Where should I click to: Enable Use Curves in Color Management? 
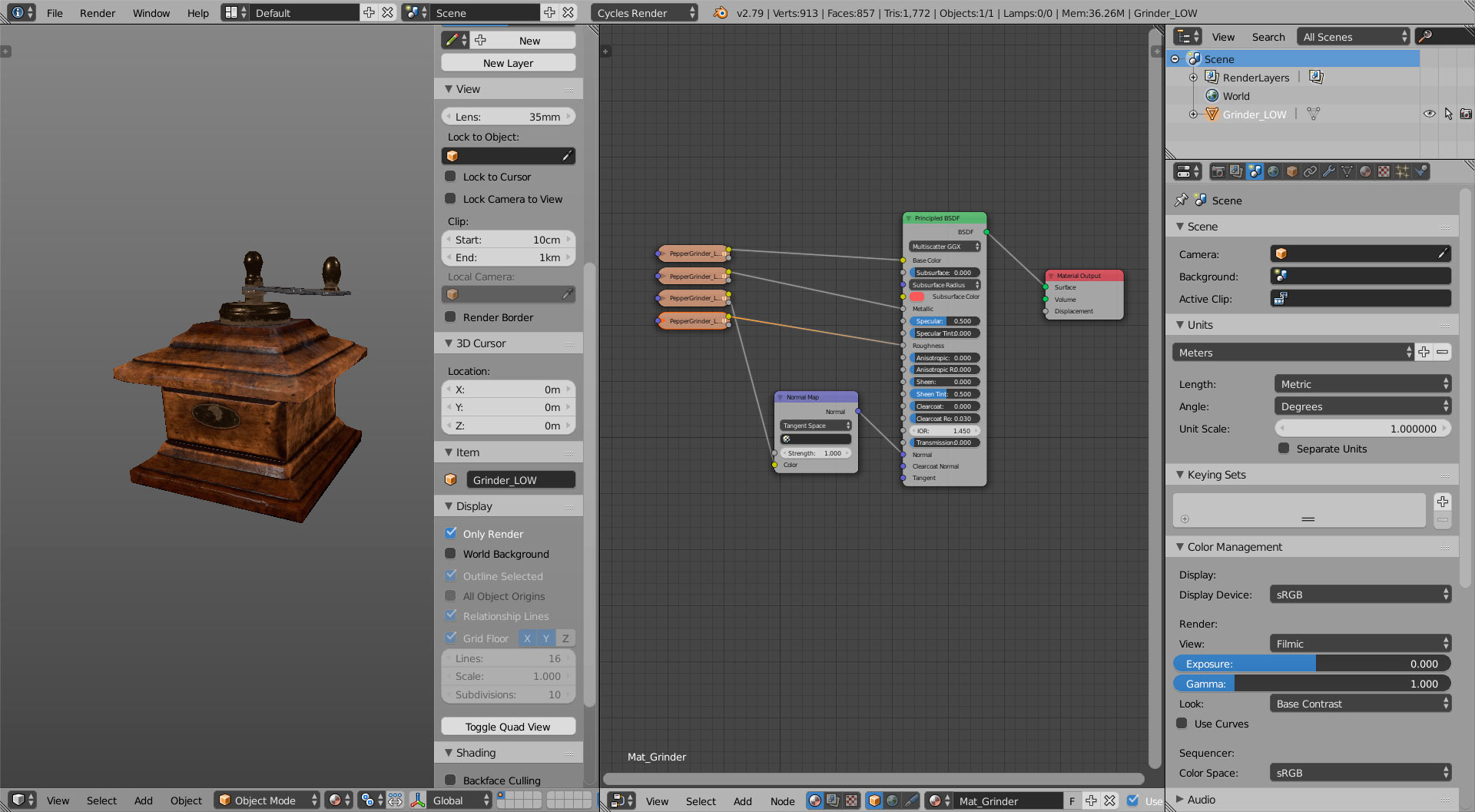1182,724
